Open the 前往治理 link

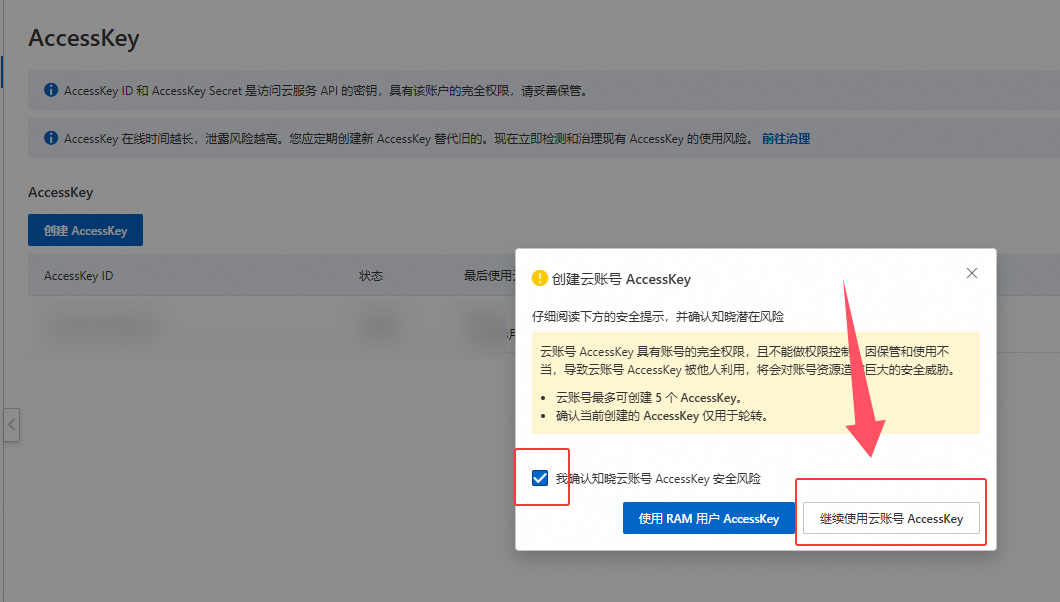786,139
